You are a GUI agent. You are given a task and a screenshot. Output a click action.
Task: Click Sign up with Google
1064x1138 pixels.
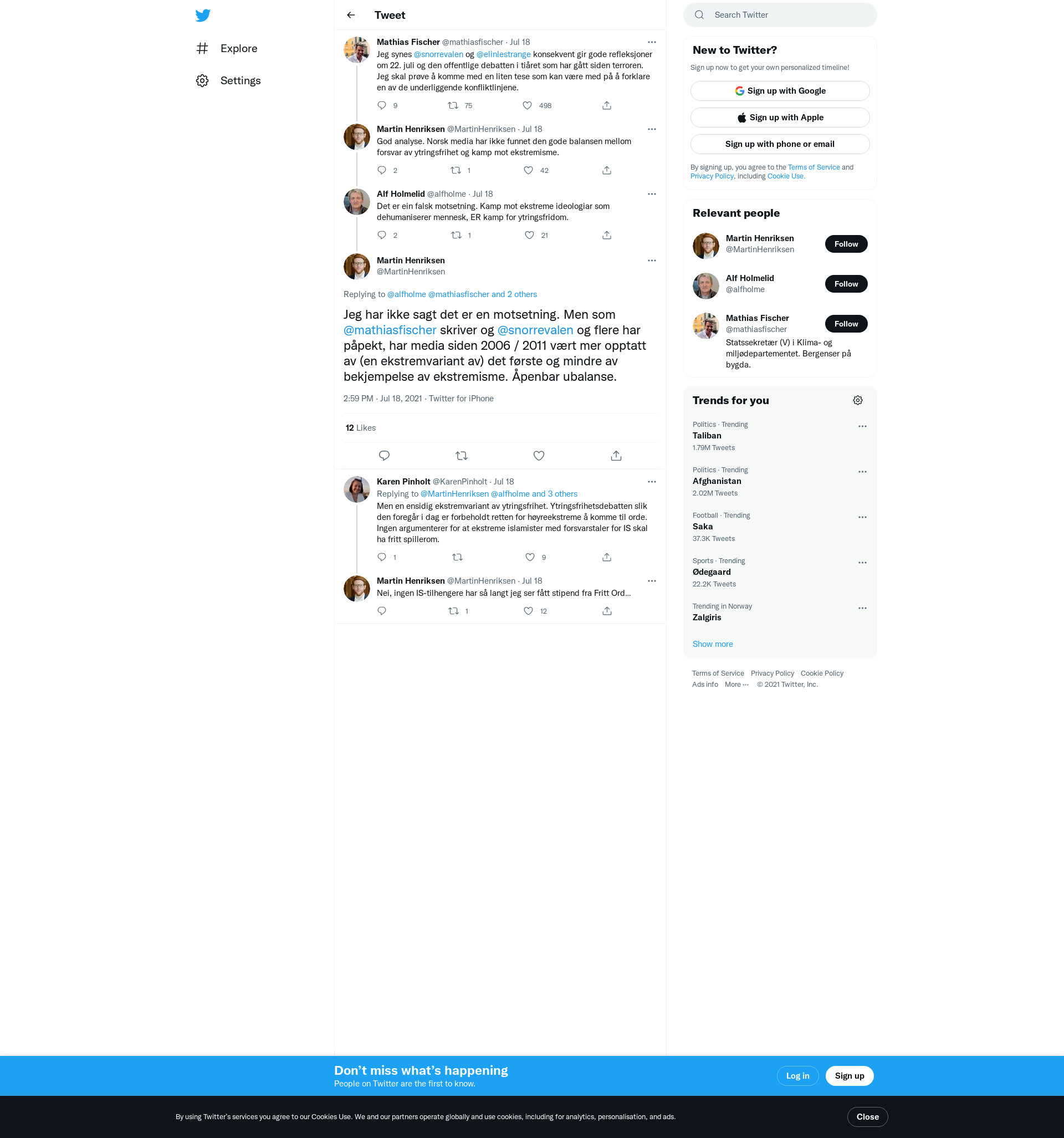pyautogui.click(x=780, y=91)
